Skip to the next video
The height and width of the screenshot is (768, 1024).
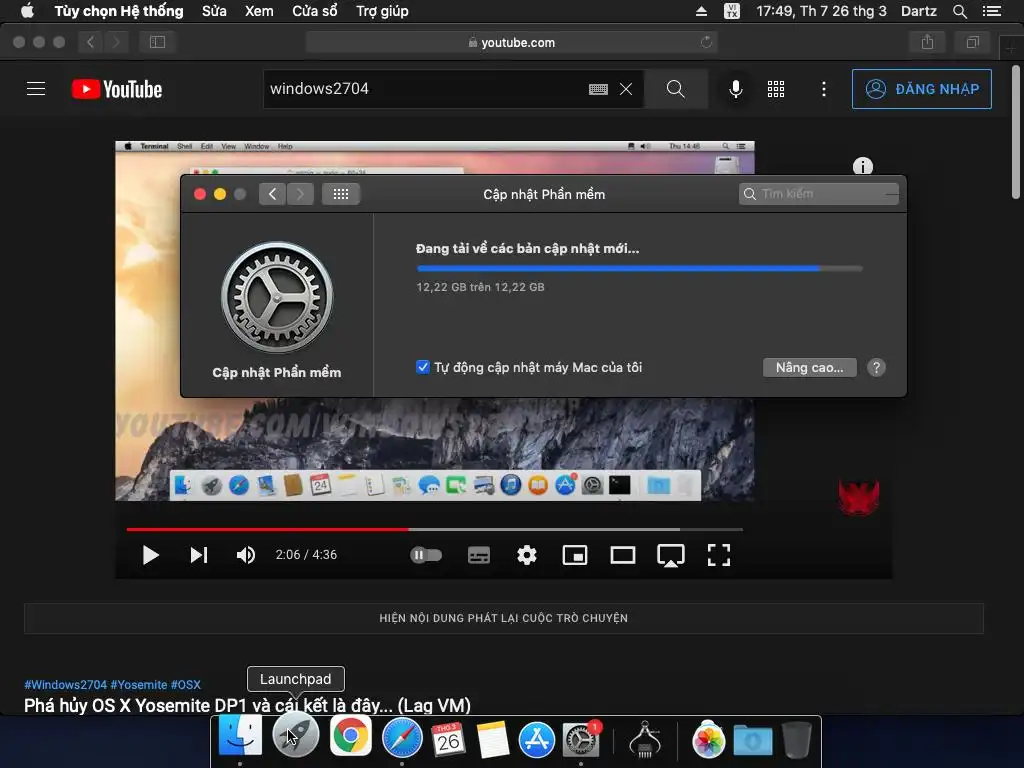(199, 555)
